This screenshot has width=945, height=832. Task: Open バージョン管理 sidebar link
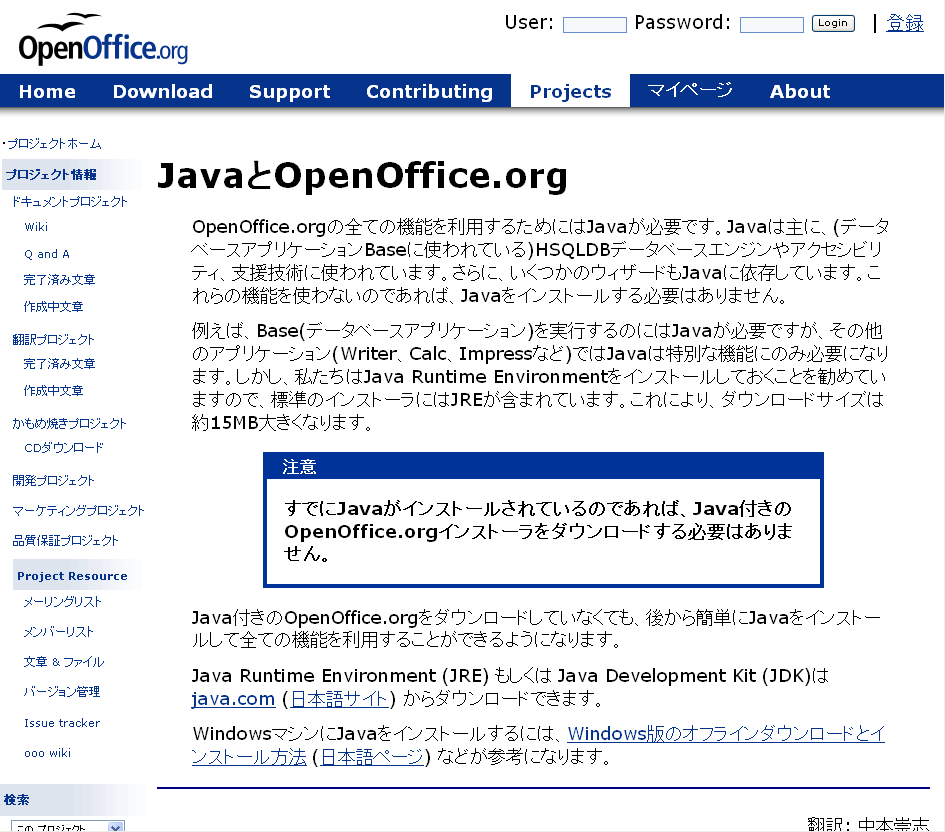61,692
